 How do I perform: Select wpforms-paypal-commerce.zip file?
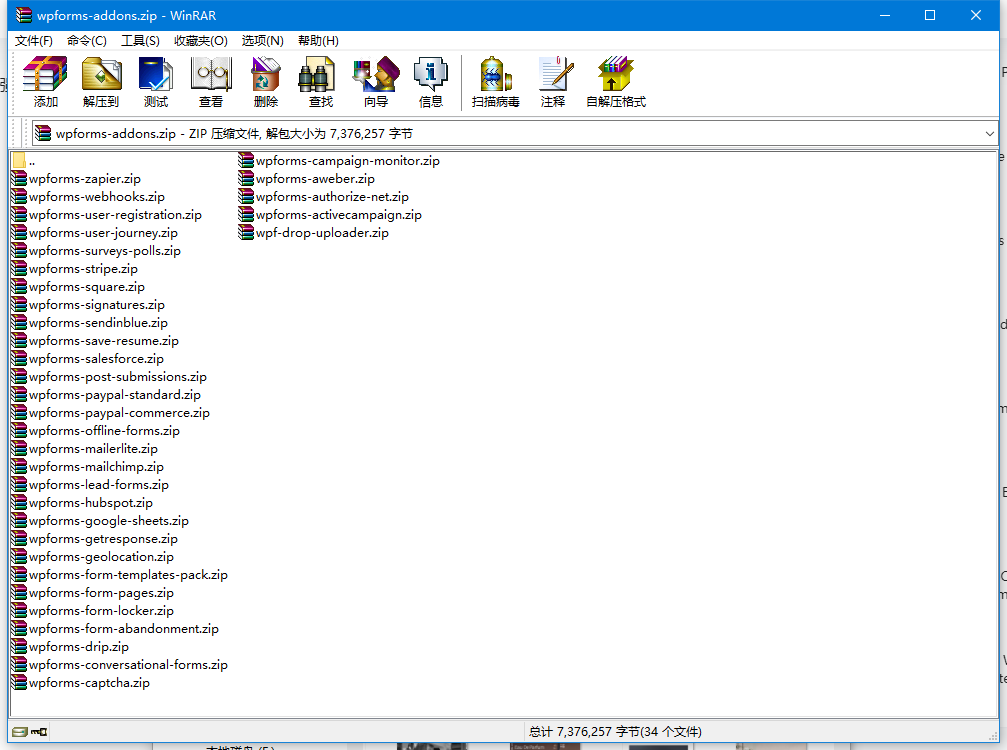111,413
